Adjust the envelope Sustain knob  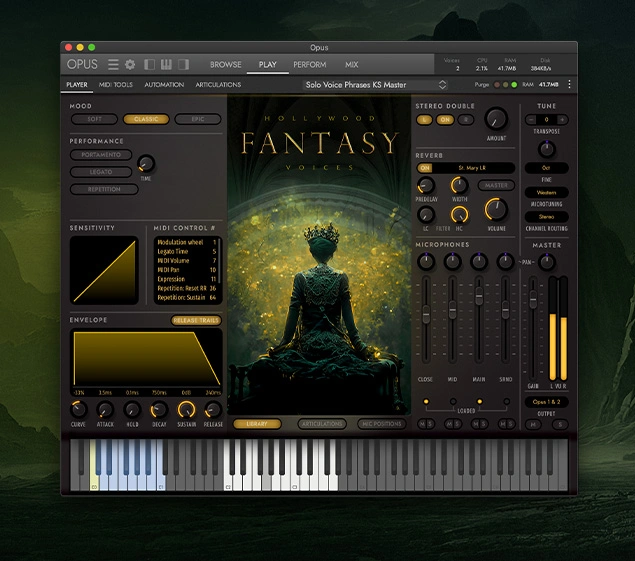pyautogui.click(x=186, y=410)
